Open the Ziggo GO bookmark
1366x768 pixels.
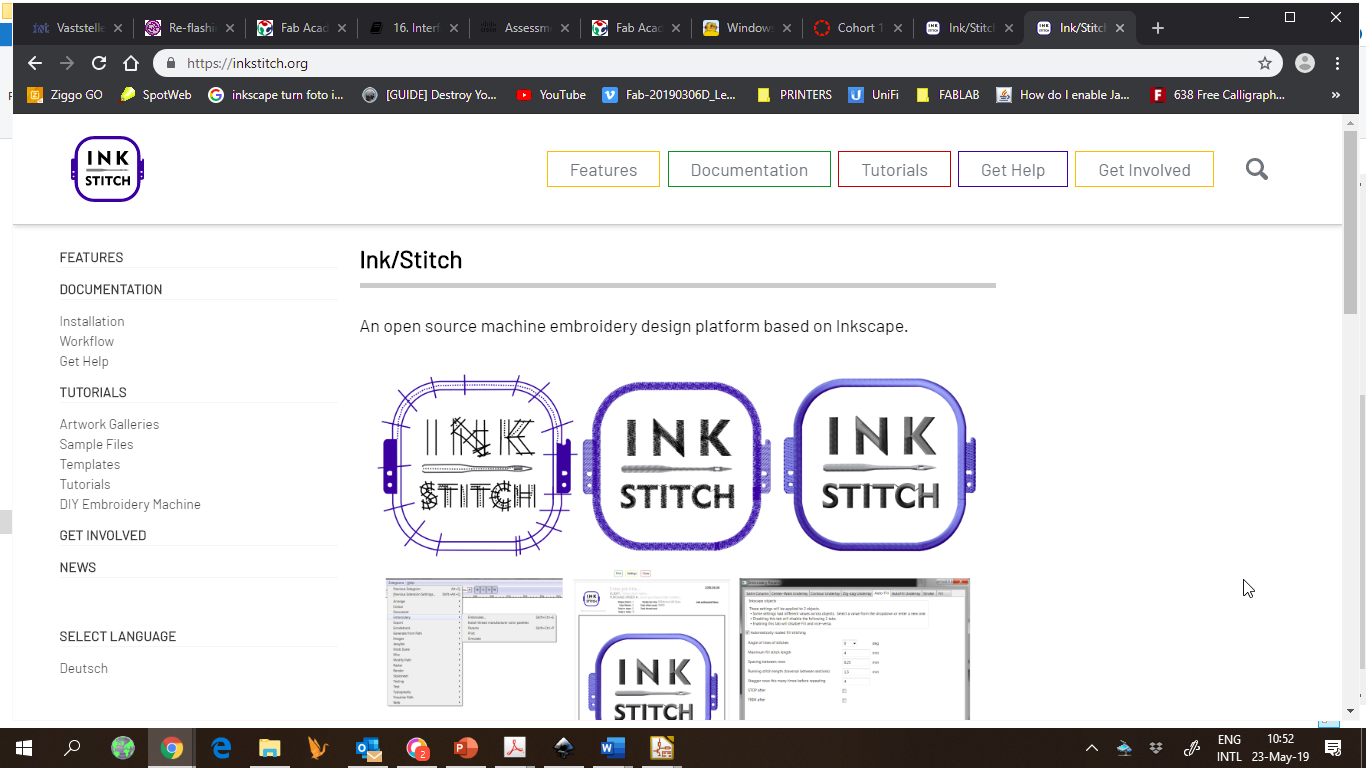pos(65,95)
